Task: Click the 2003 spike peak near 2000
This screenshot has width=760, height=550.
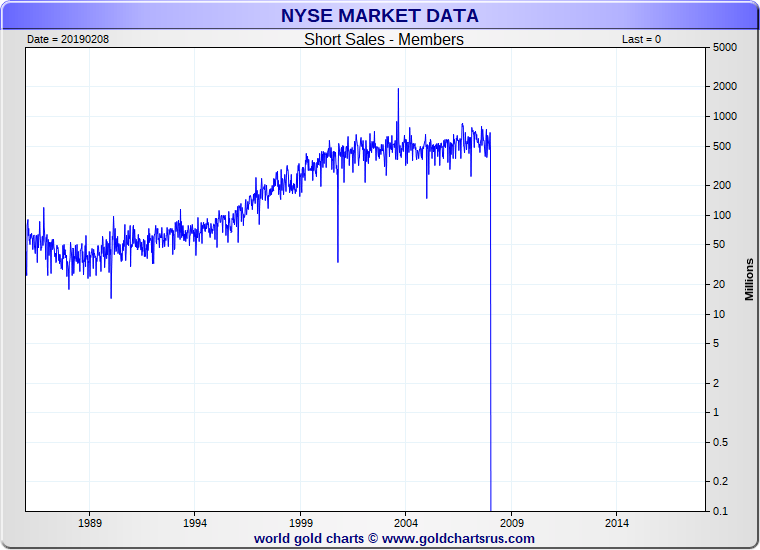Action: [398, 90]
